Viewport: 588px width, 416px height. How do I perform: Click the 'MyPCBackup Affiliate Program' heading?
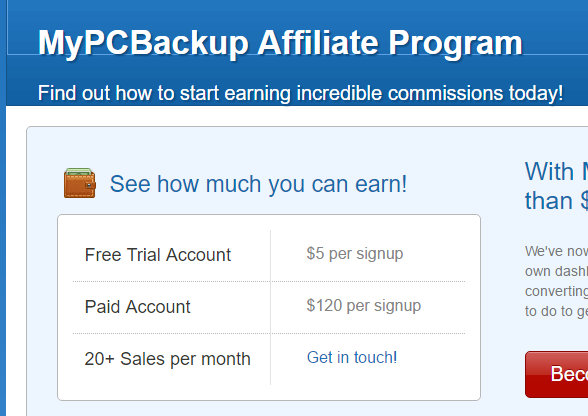[x=280, y=44]
